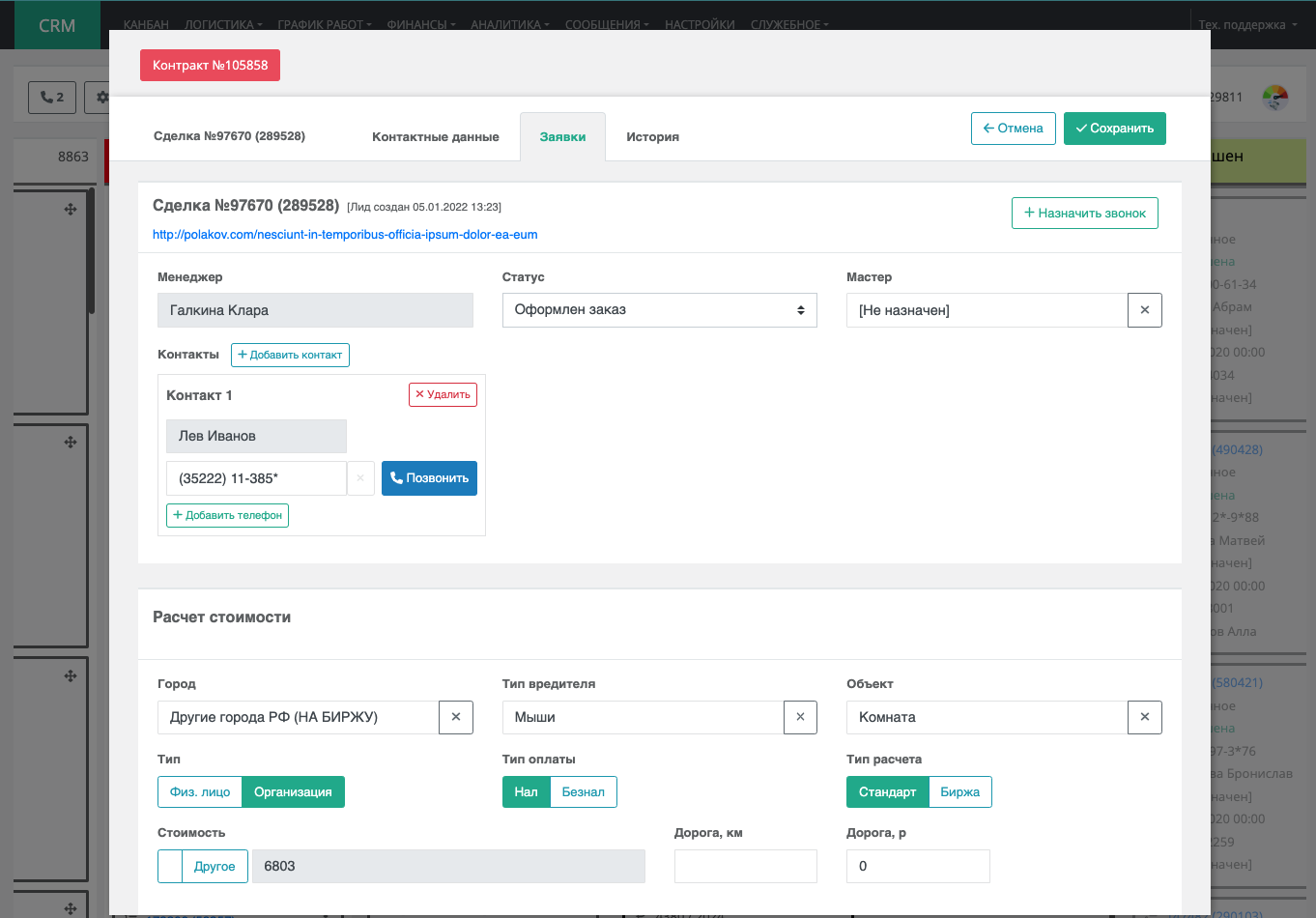This screenshot has width=1316, height=918.
Task: Switch payment type to Безнал
Action: (583, 792)
